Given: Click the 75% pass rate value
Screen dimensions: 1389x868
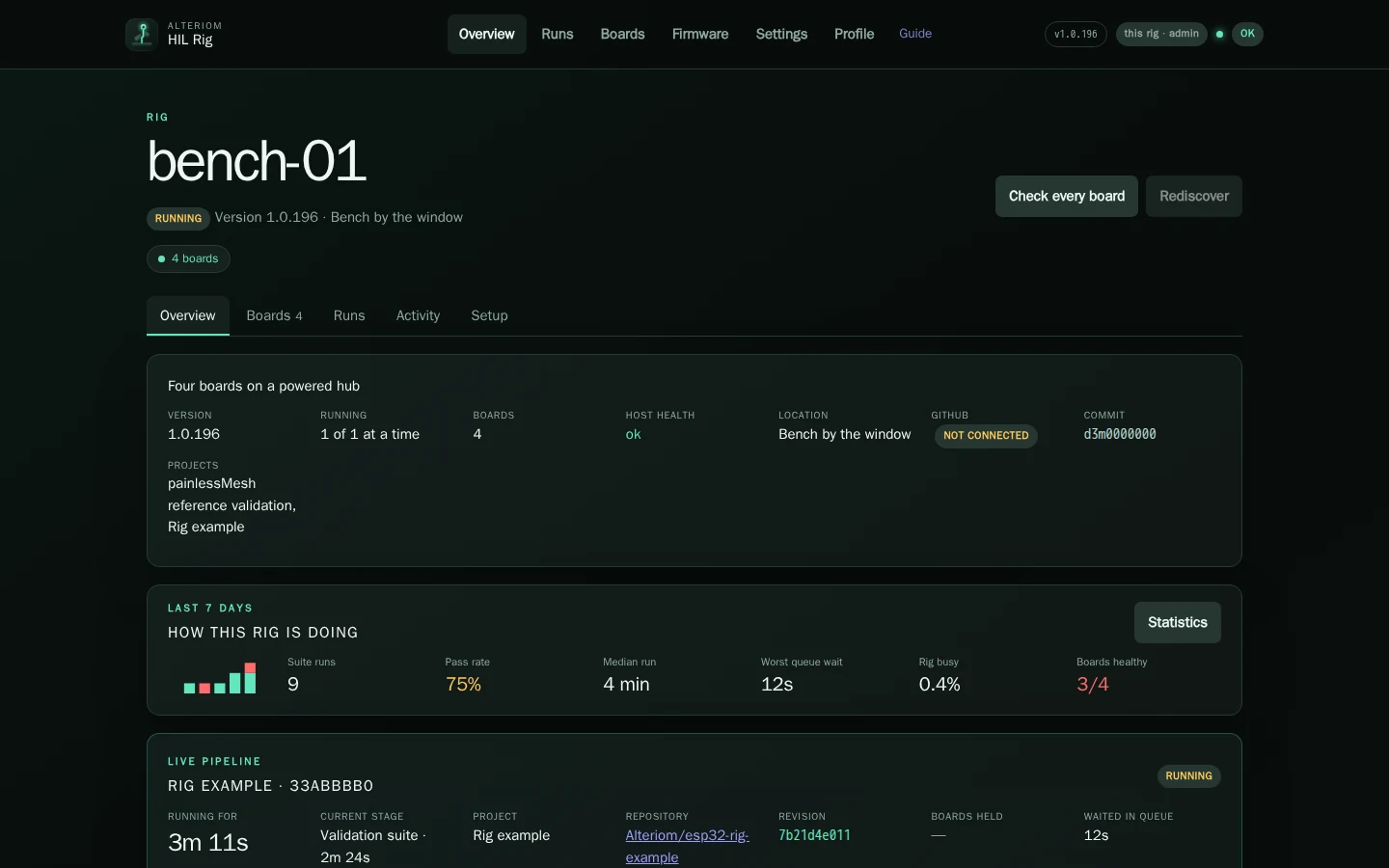Looking at the screenshot, I should [x=463, y=685].
